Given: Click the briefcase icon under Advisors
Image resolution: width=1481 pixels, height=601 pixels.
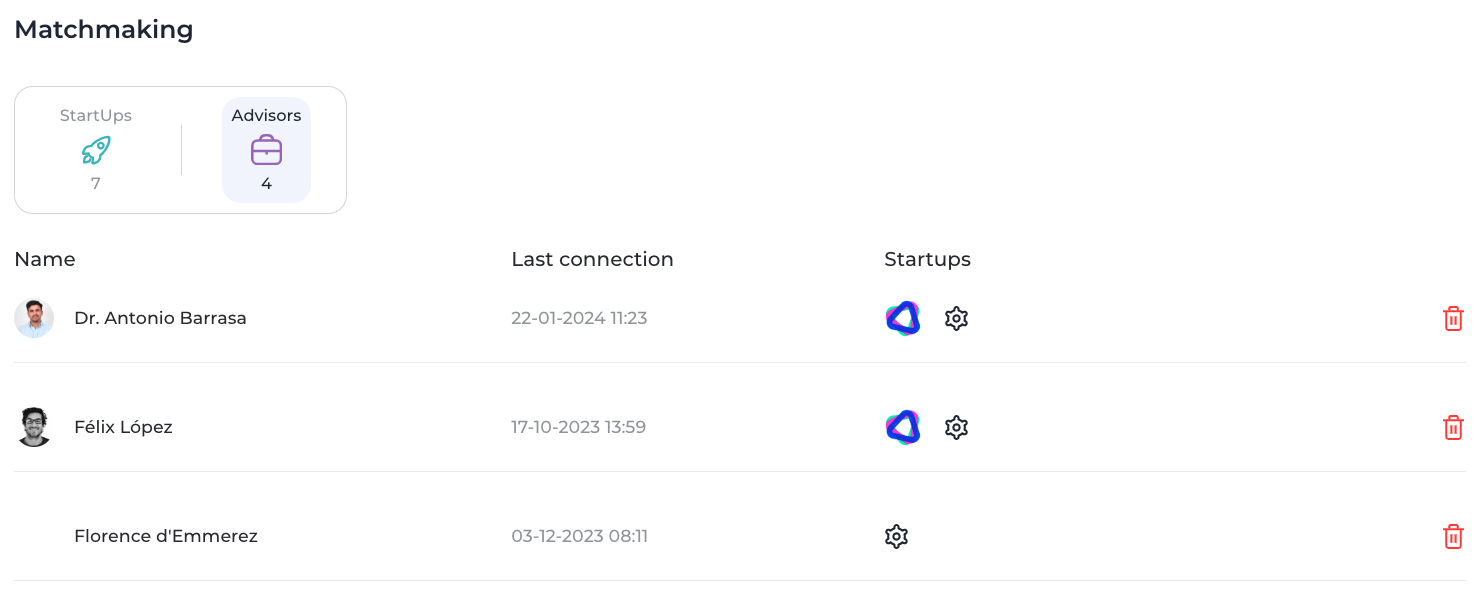Looking at the screenshot, I should click(x=266, y=151).
